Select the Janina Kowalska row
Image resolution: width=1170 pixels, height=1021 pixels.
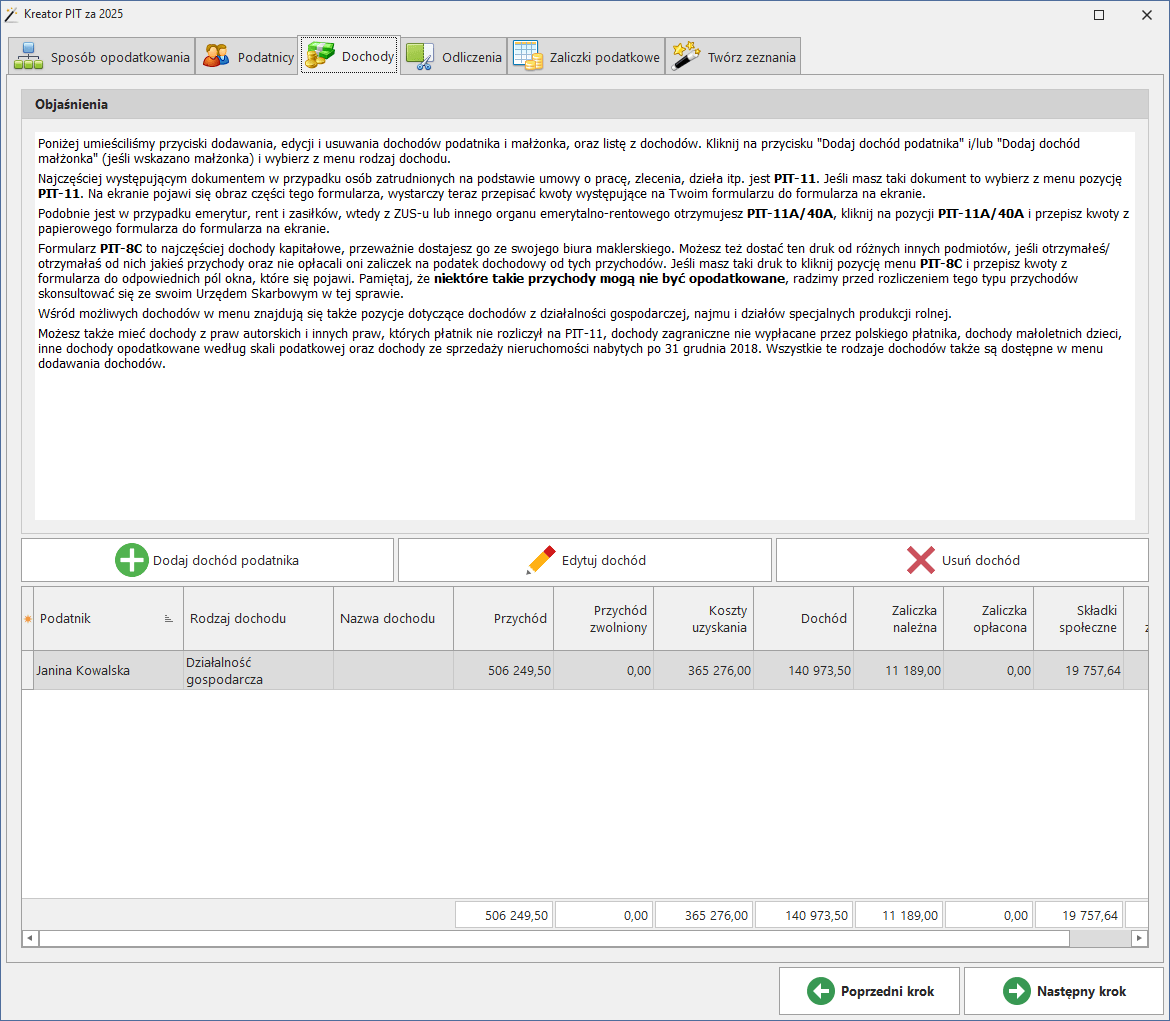click(585, 670)
